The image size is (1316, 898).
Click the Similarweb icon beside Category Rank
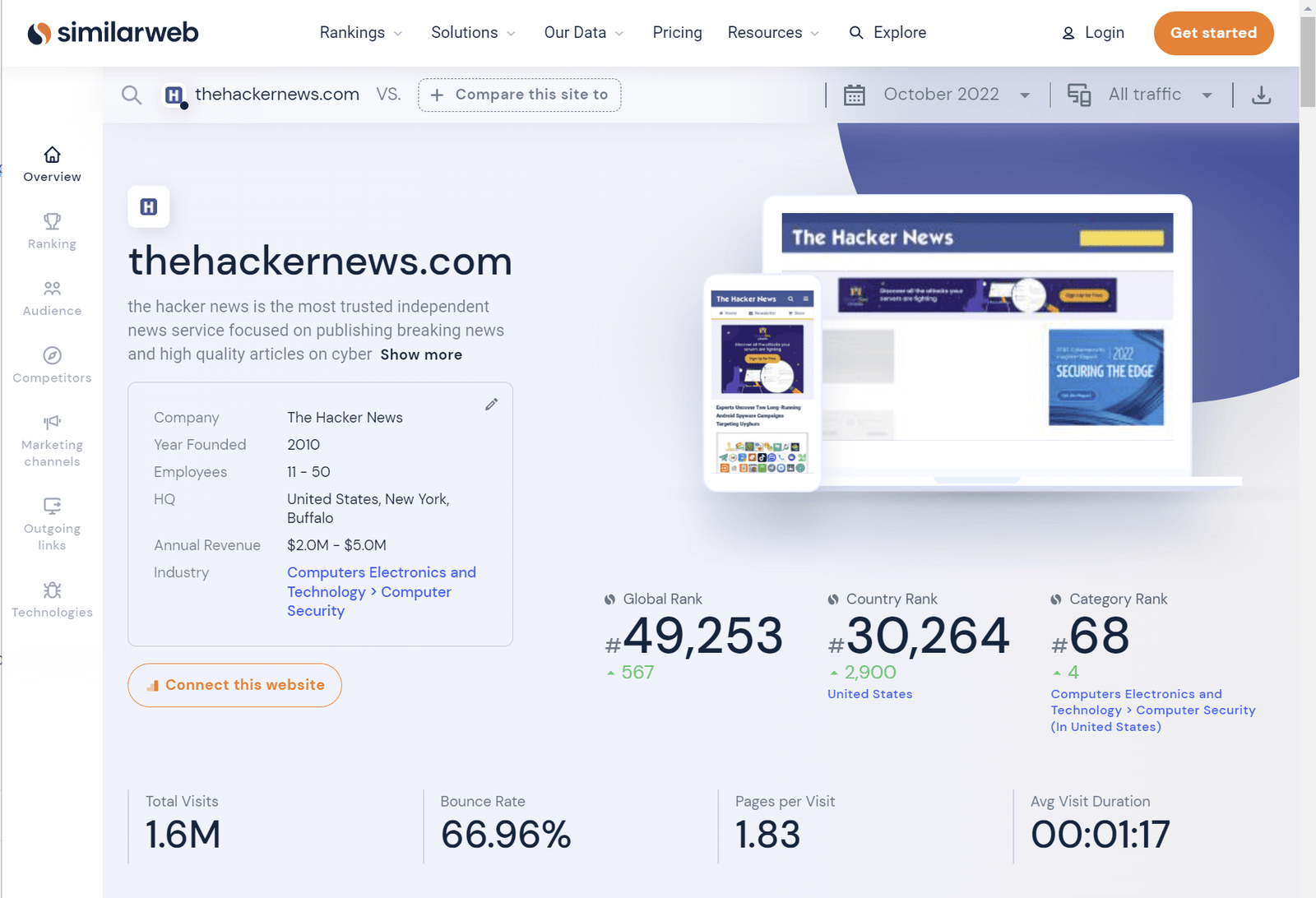pyautogui.click(x=1056, y=599)
